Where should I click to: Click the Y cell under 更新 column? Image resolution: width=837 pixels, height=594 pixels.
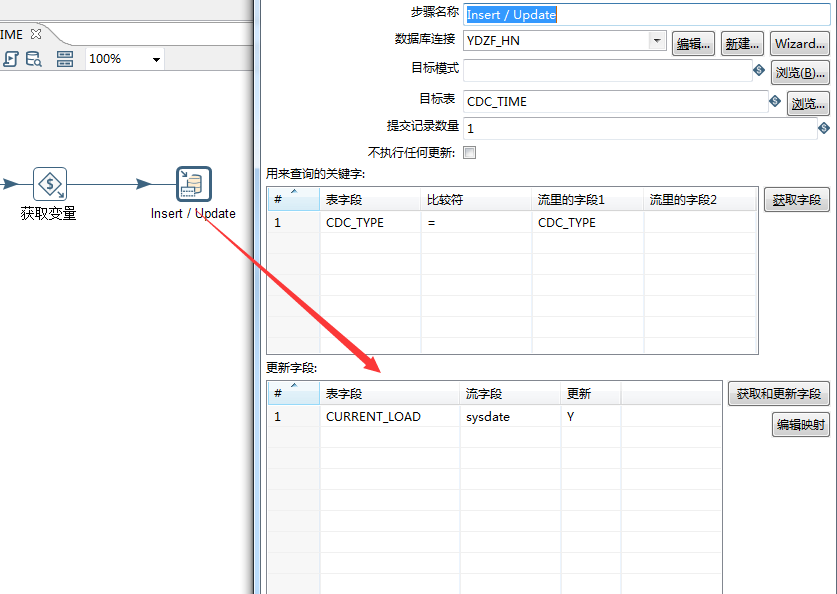click(x=591, y=416)
